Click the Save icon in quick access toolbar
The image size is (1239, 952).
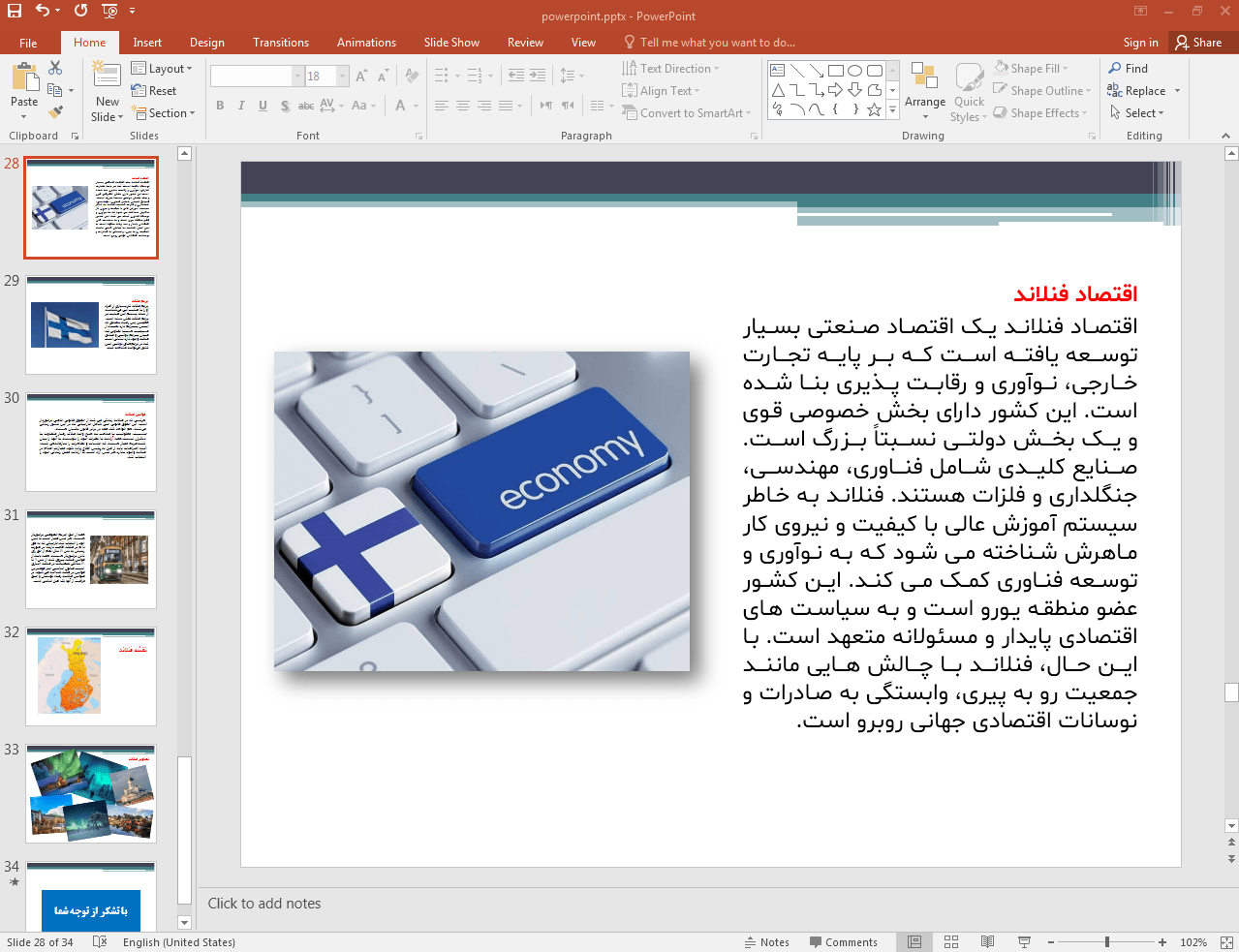15,11
